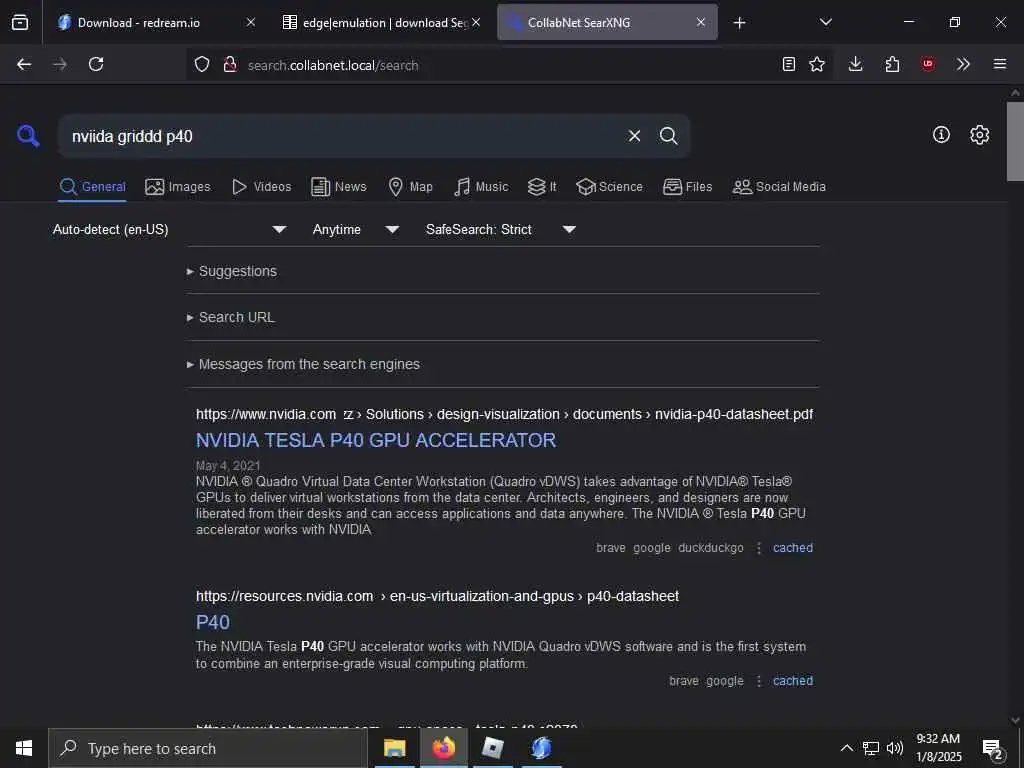List all tabs dropdown arrow
1024x768 pixels.
tap(825, 22)
